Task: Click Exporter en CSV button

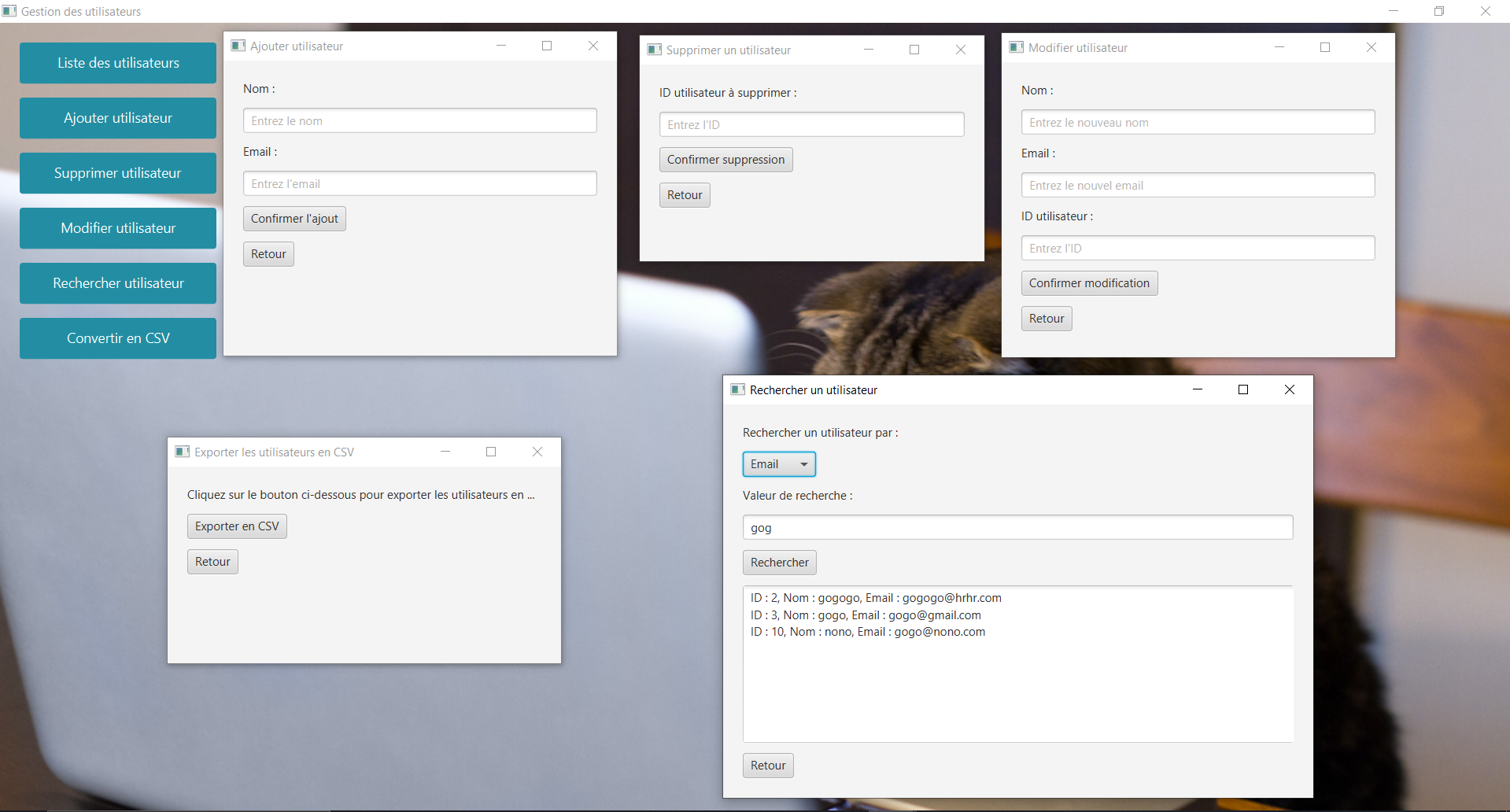Action: [237, 526]
